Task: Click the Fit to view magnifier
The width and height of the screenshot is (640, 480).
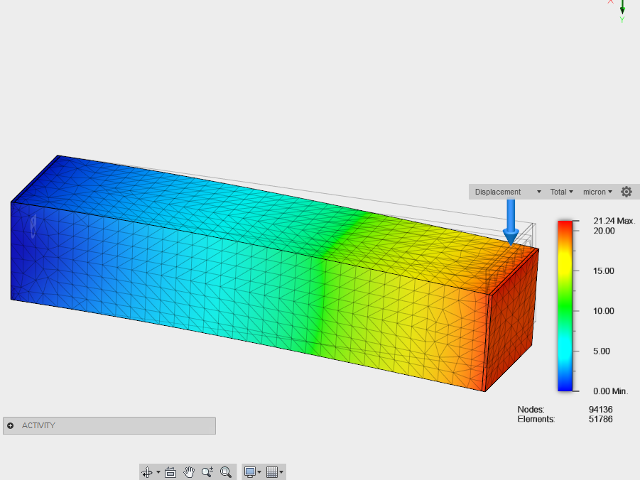Action: (x=226, y=471)
